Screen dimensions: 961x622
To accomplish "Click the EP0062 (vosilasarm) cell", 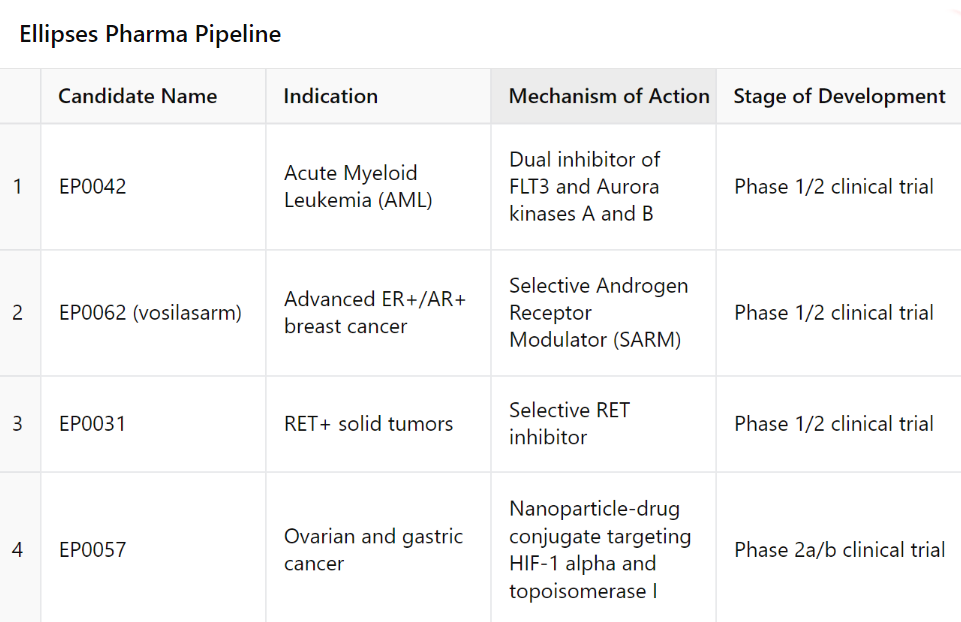I will coord(150,313).
